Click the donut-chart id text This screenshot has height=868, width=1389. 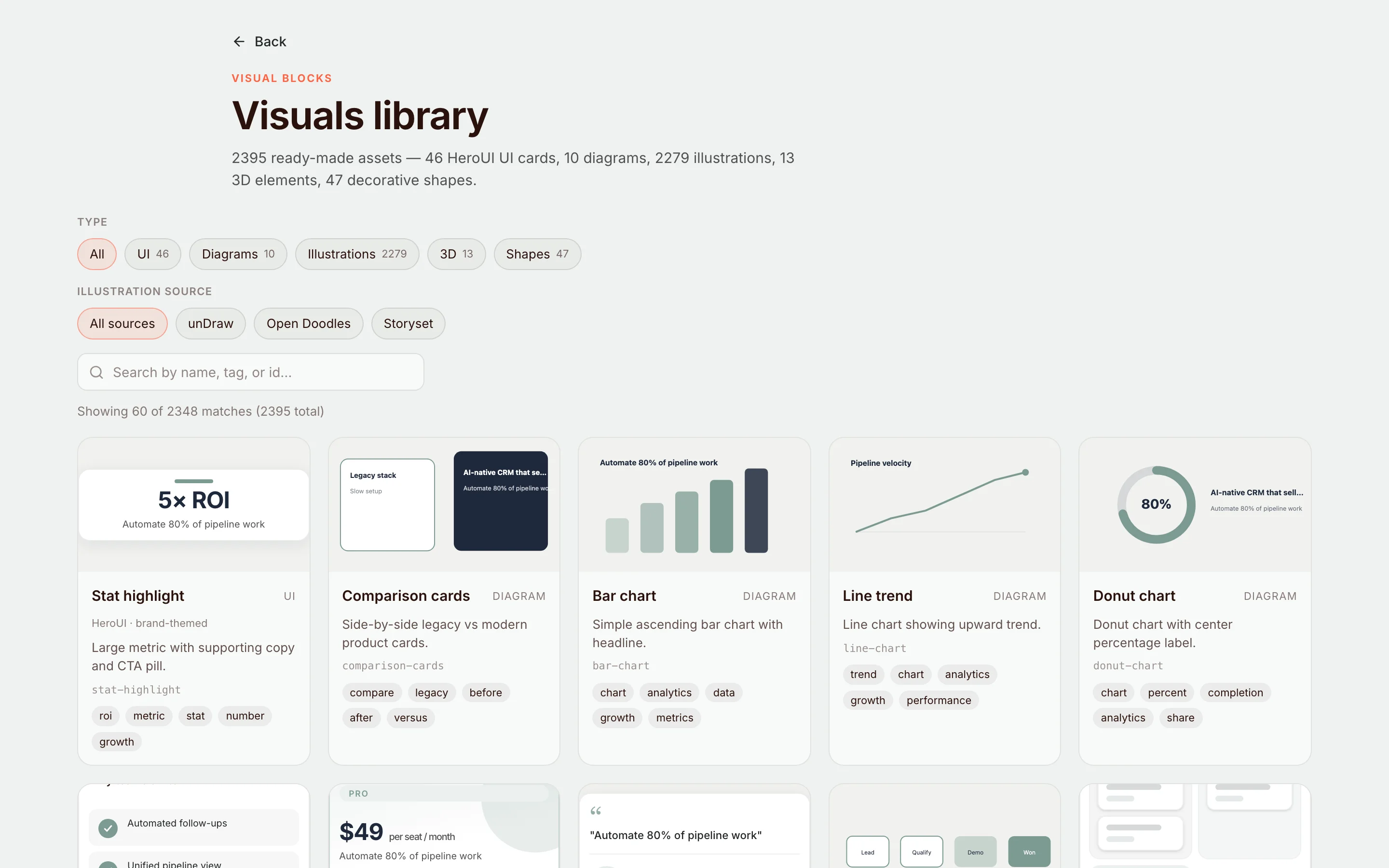1128,665
